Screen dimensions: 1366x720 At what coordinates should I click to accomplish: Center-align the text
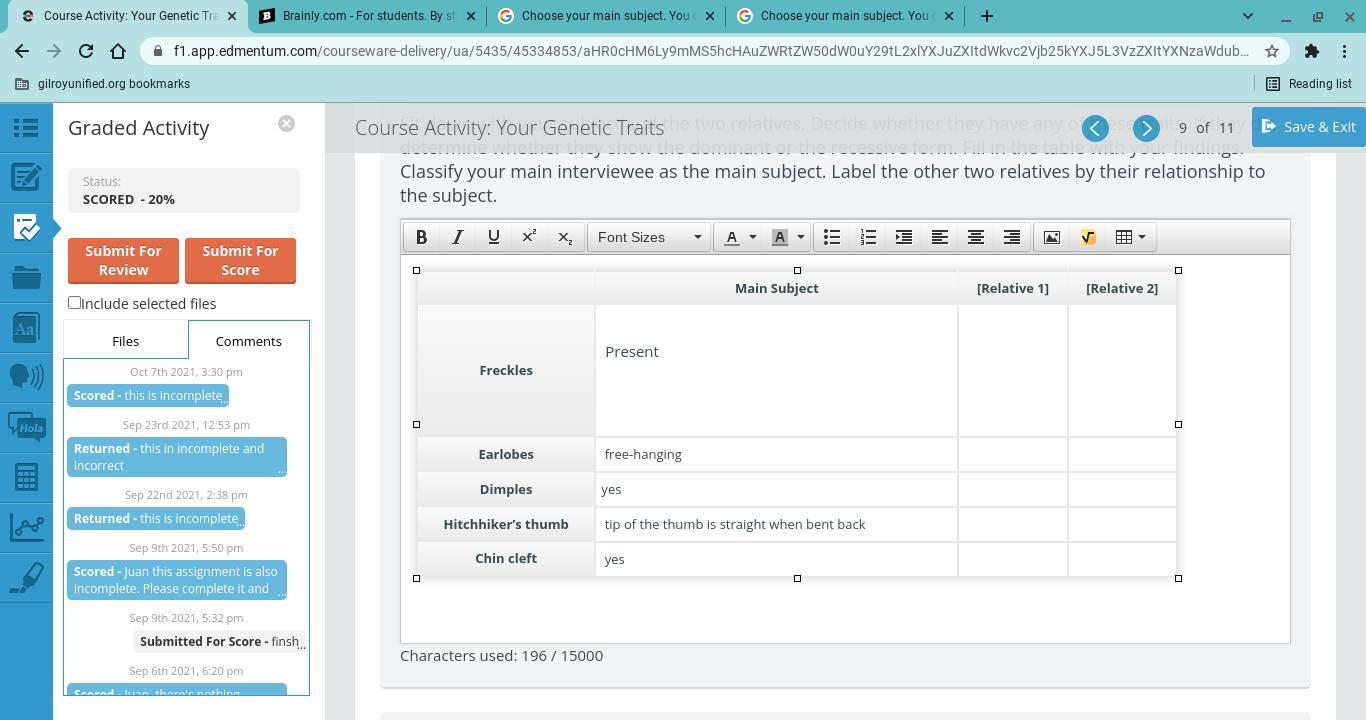(975, 237)
